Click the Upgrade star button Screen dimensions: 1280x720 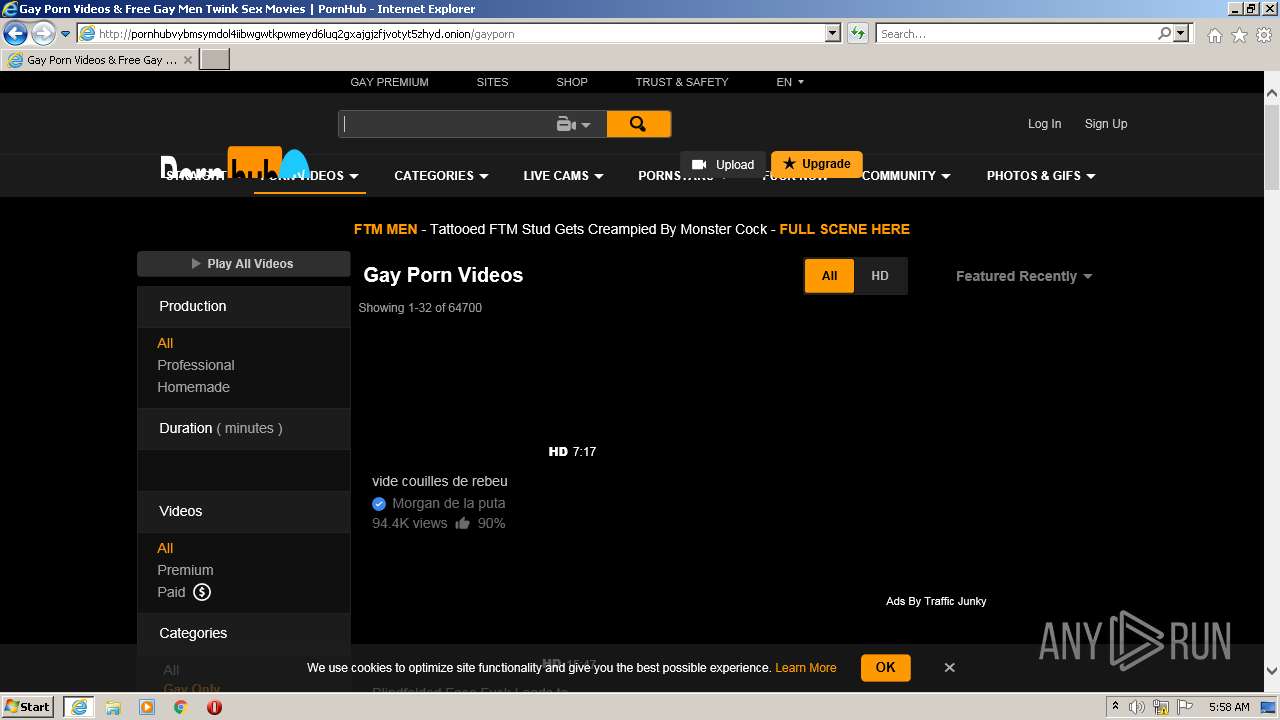pos(817,163)
